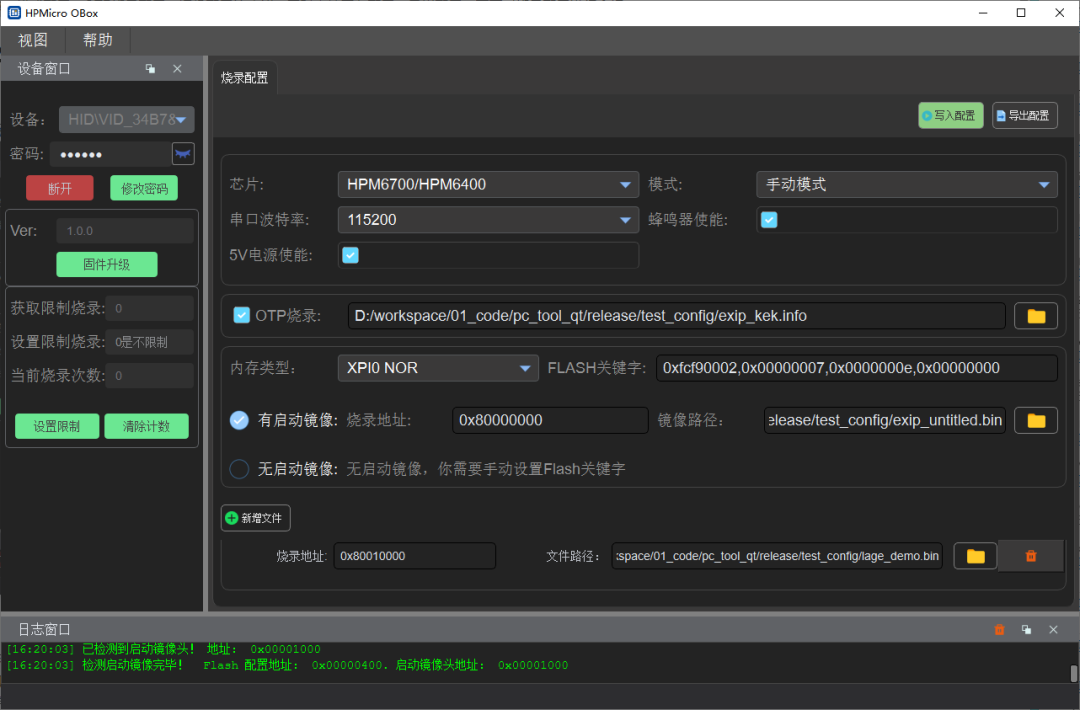The height and width of the screenshot is (710, 1080).
Task: Close the log window panel
Action: coord(1053,629)
